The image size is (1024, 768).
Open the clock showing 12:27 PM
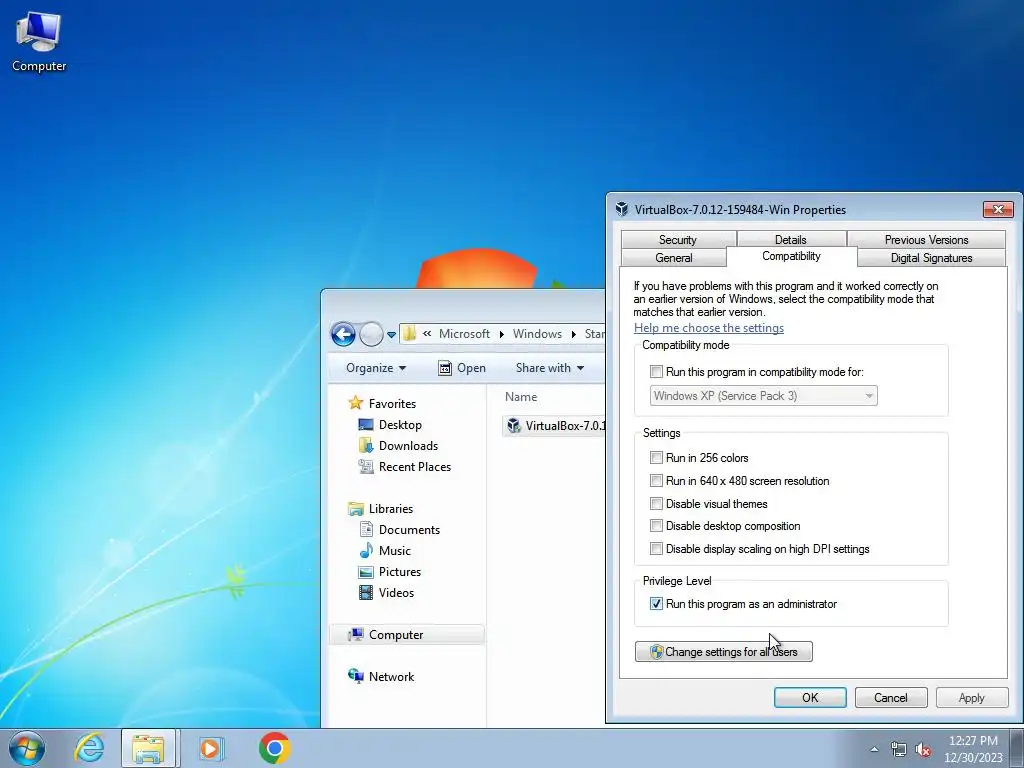coord(973,749)
